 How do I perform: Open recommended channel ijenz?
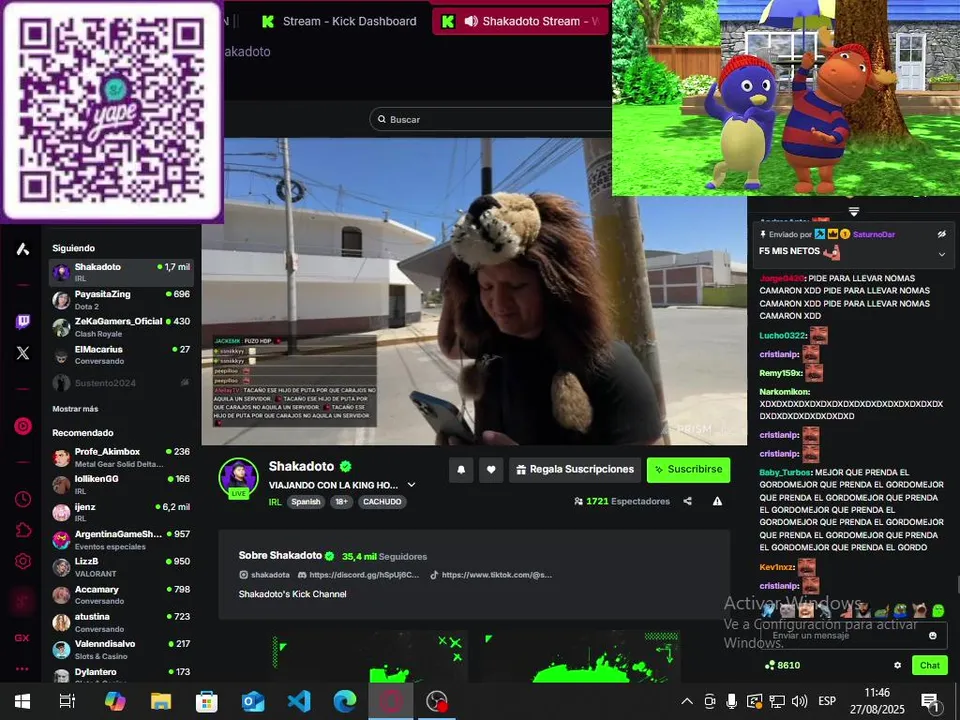[121, 512]
